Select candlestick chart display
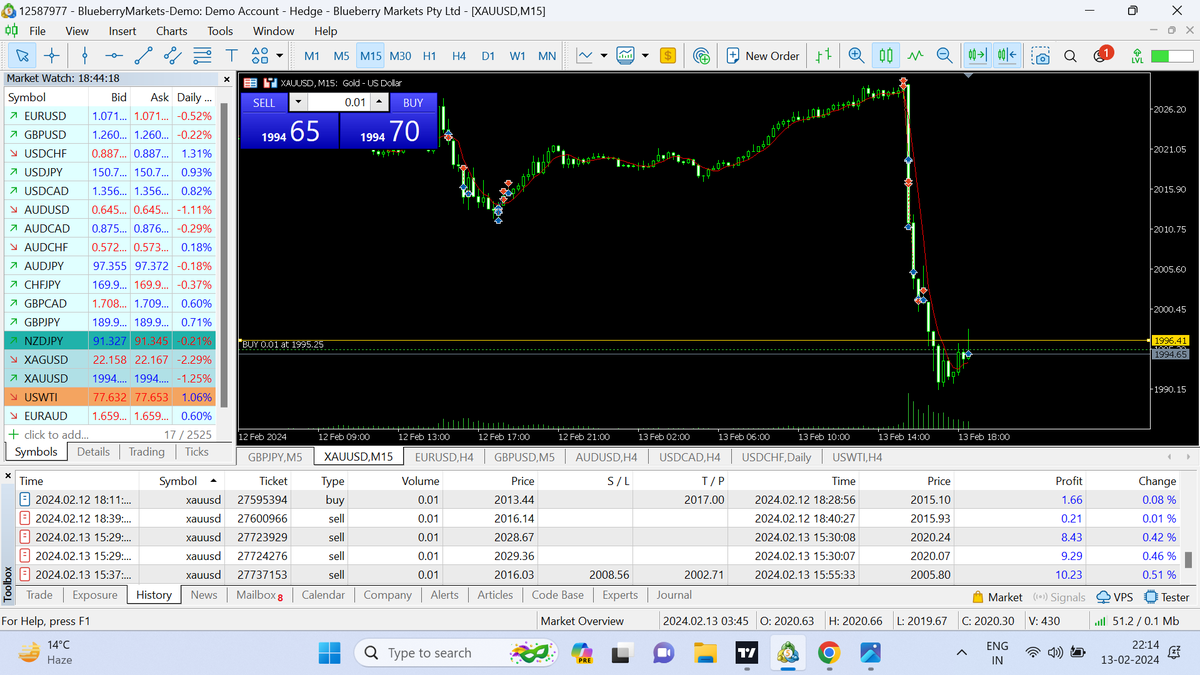The width and height of the screenshot is (1200, 675). [886, 56]
